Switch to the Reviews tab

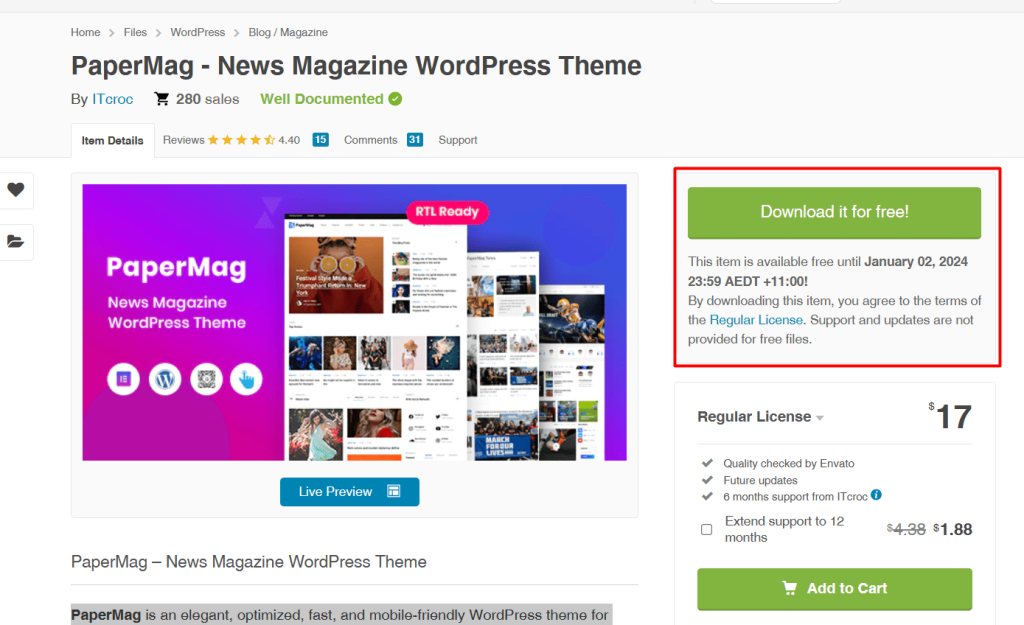183,140
